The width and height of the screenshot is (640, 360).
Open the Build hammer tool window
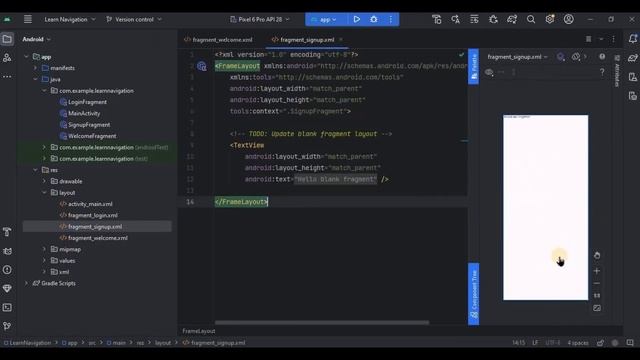7,232
